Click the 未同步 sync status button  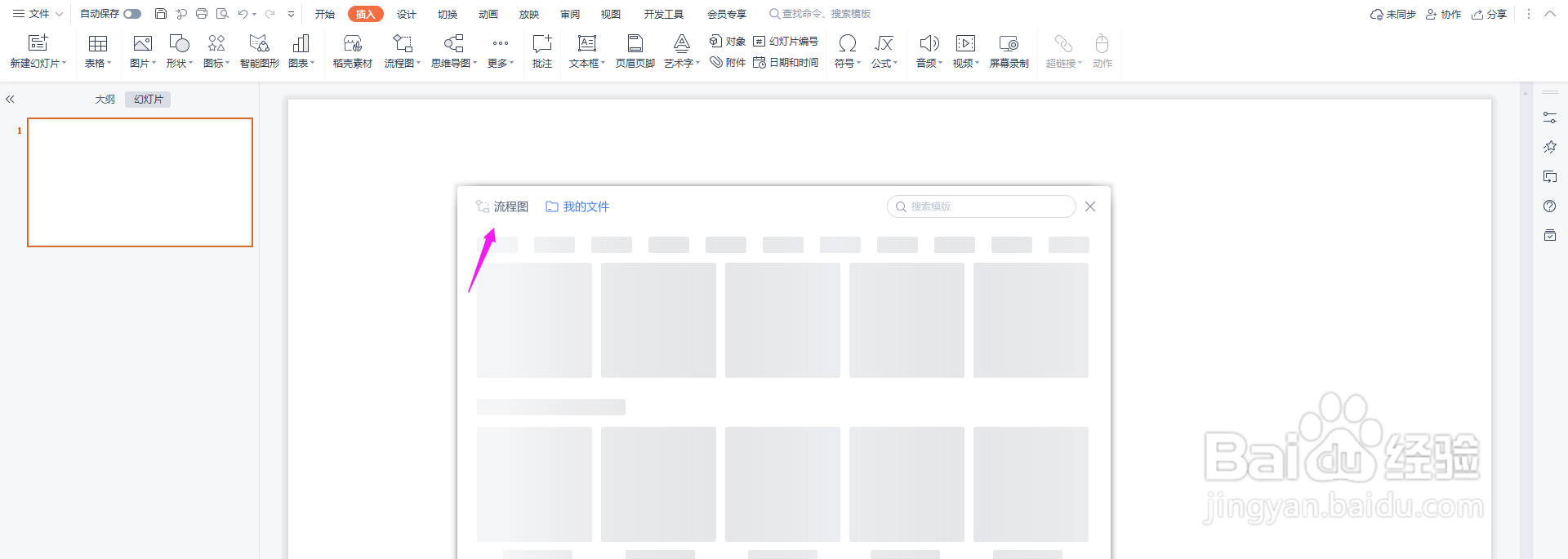[1393, 14]
